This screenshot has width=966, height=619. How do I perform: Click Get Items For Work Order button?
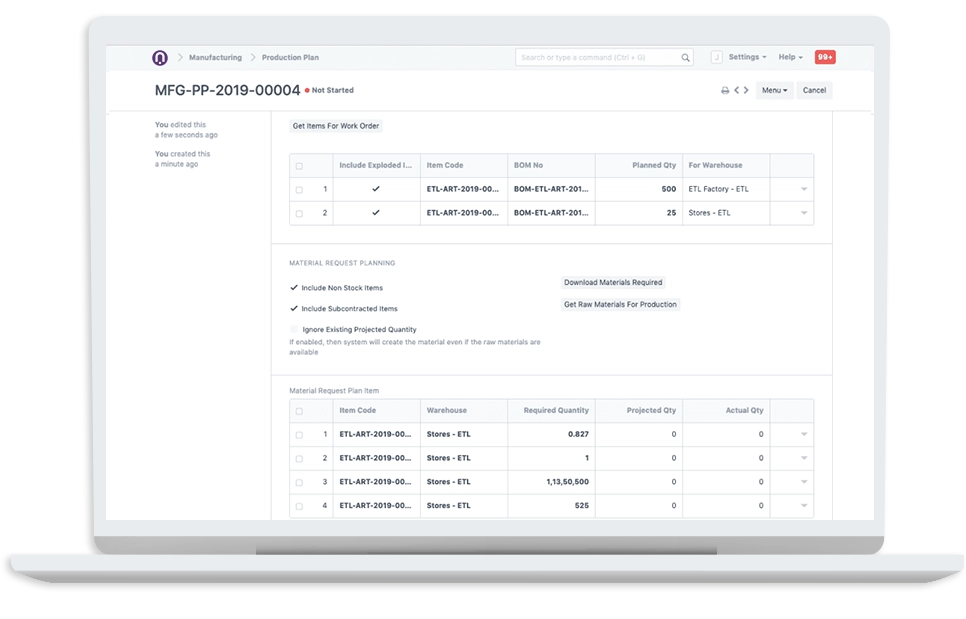point(336,126)
